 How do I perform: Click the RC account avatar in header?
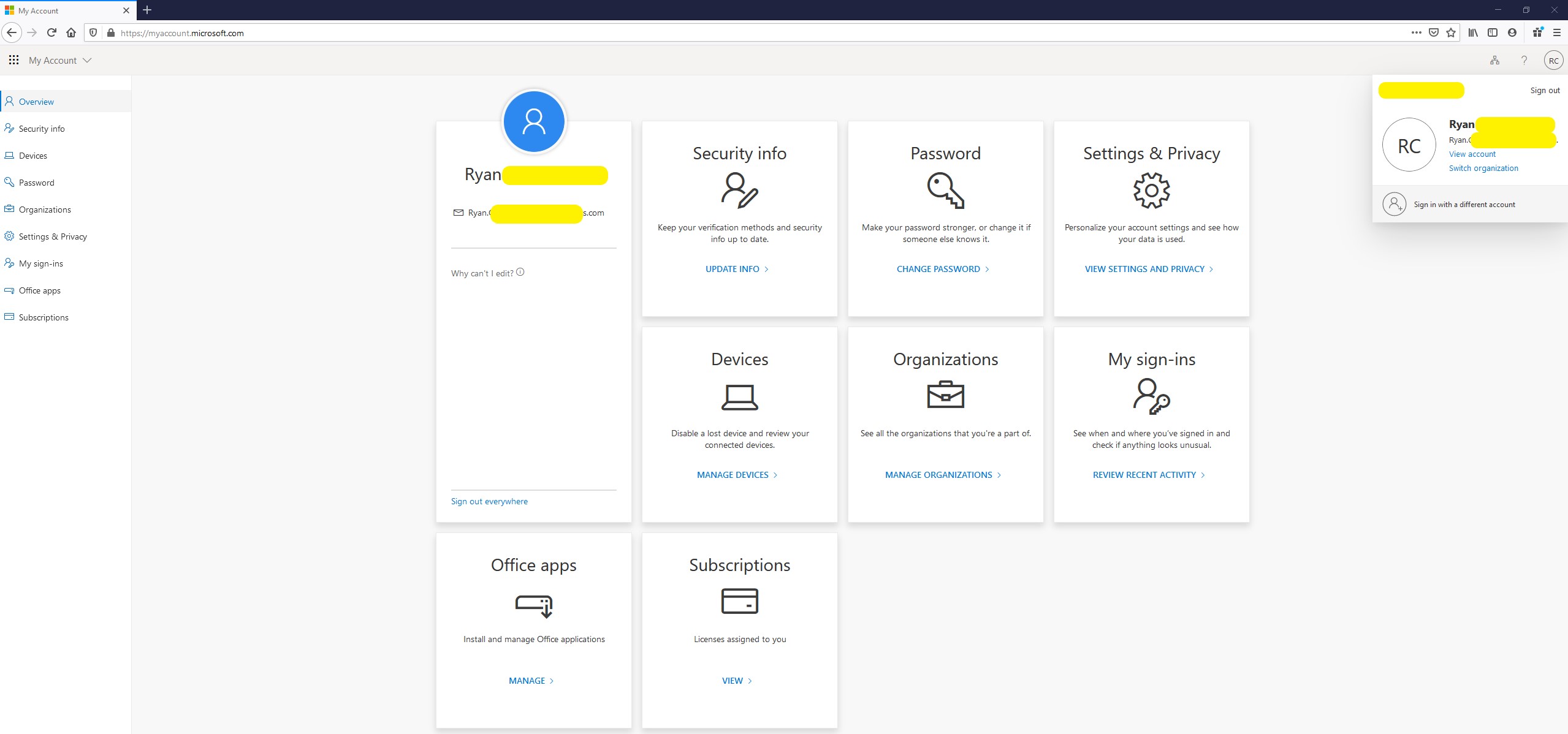(x=1553, y=60)
